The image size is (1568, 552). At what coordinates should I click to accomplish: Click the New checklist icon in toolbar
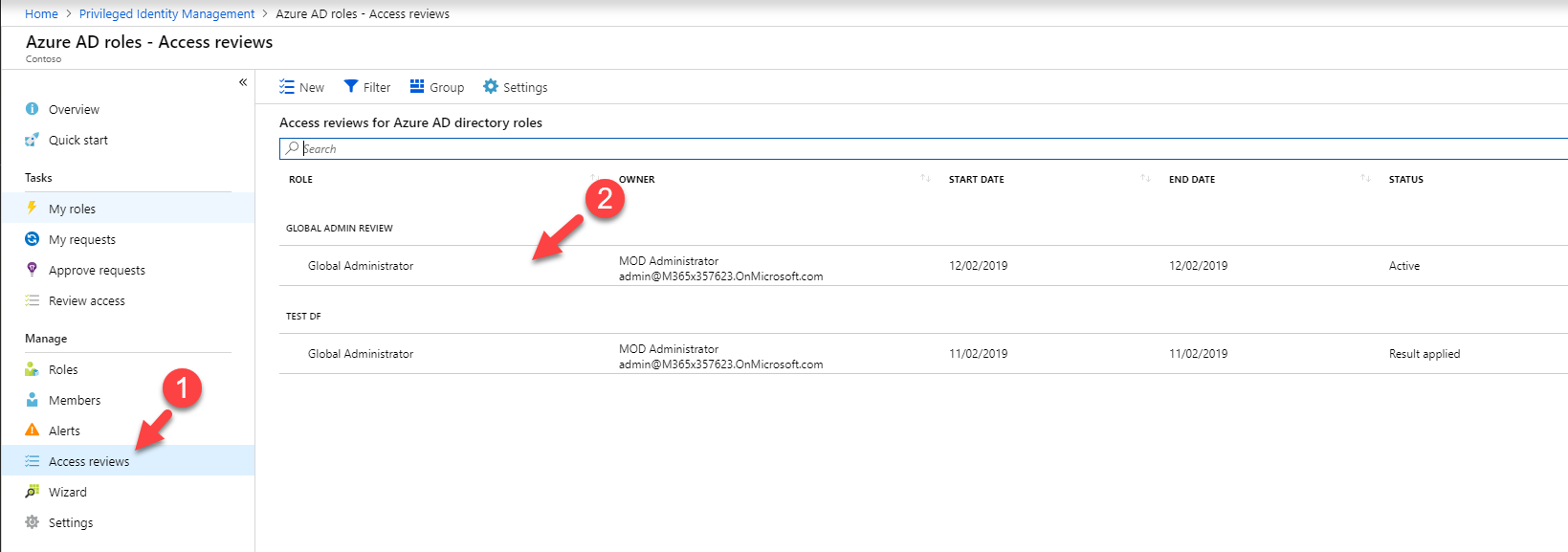point(287,87)
